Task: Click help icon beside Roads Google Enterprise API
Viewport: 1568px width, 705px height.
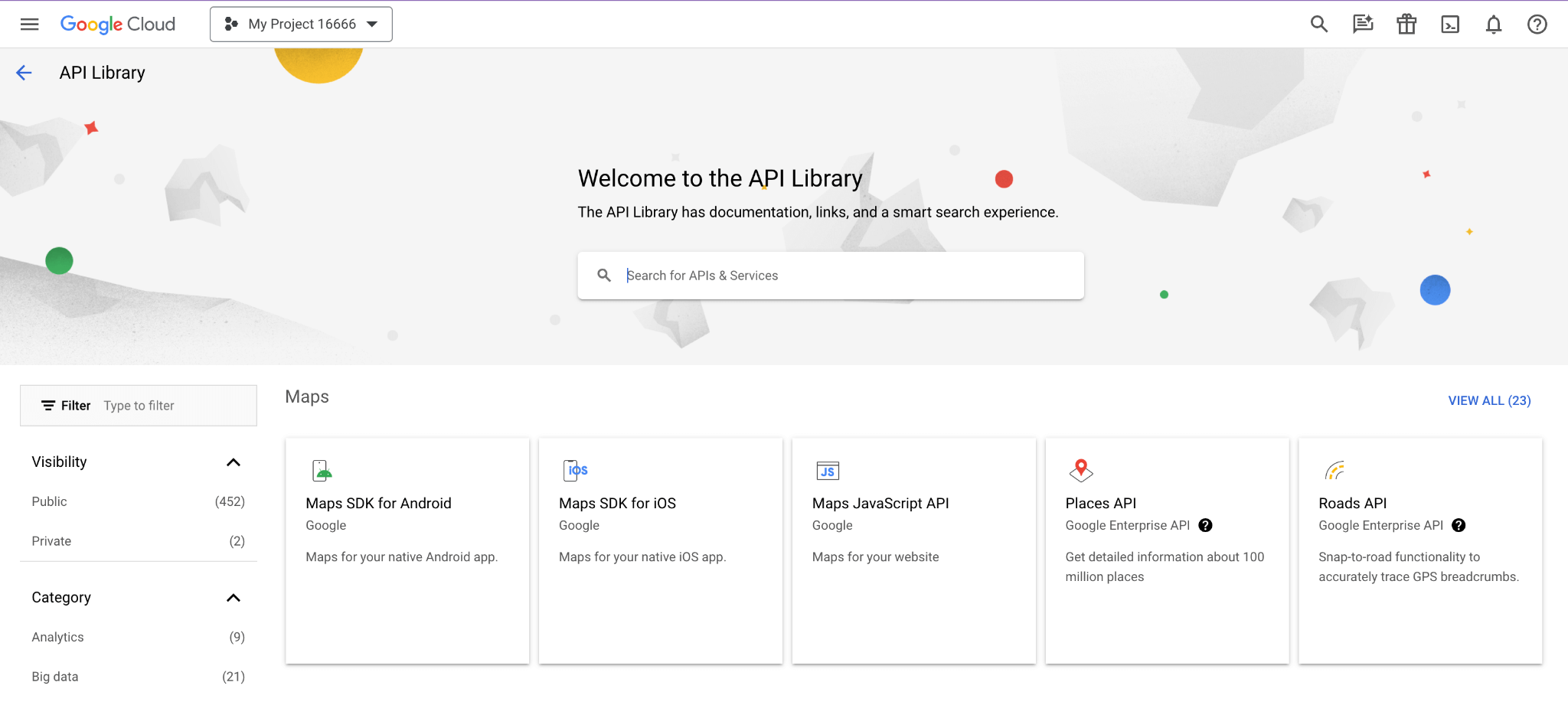Action: coord(1459,526)
